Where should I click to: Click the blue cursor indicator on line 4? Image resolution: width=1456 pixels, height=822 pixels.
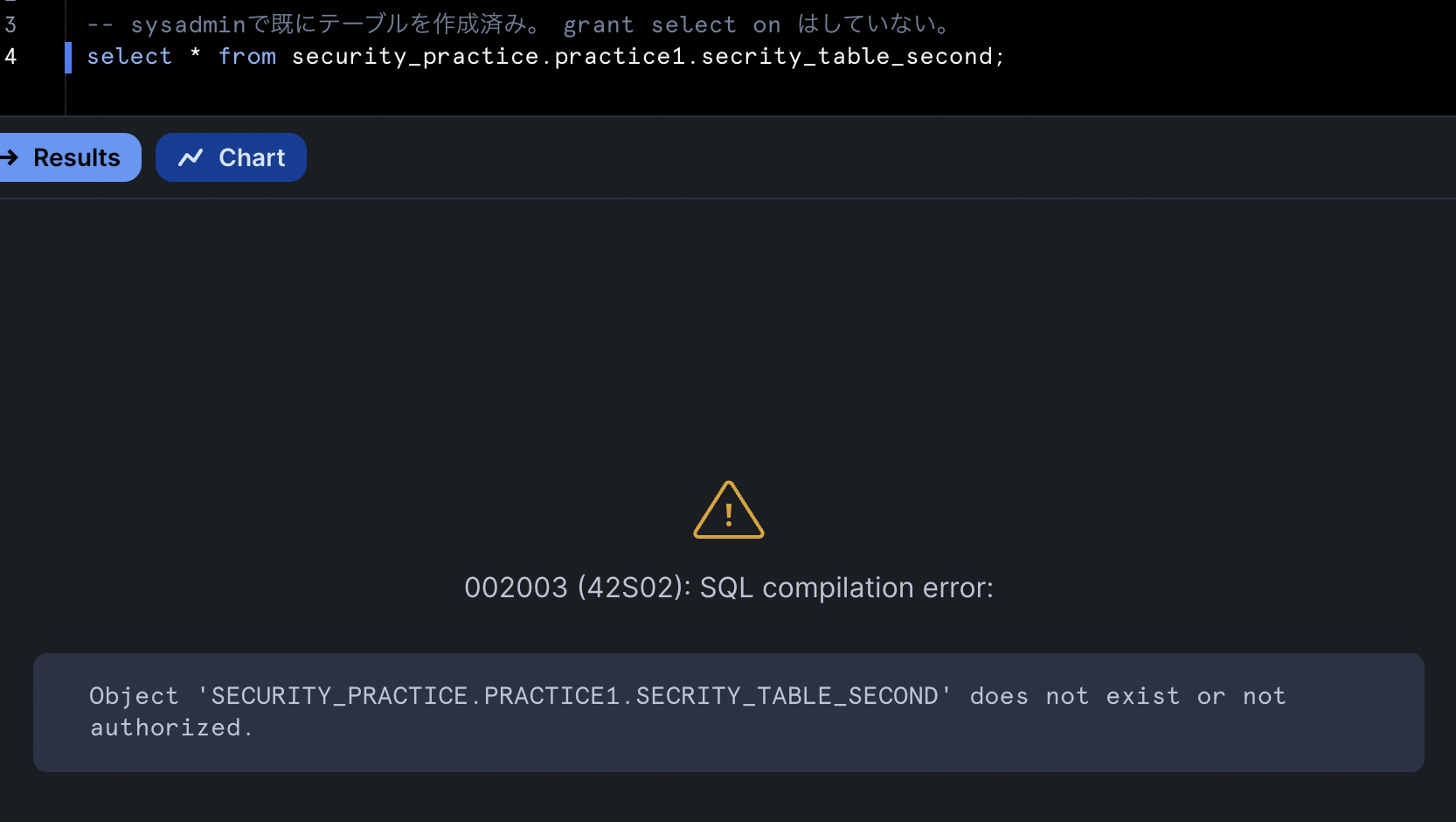click(68, 56)
